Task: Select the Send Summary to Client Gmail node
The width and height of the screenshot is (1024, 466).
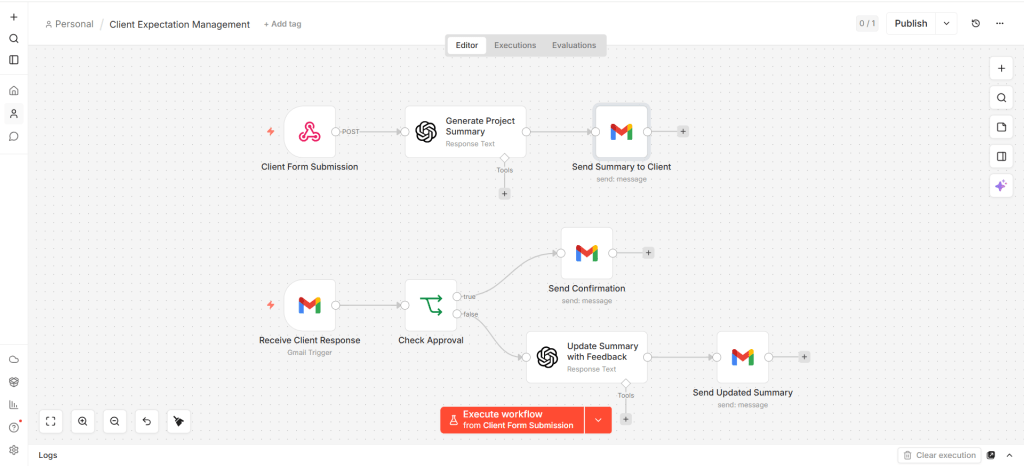Action: pyautogui.click(x=621, y=132)
